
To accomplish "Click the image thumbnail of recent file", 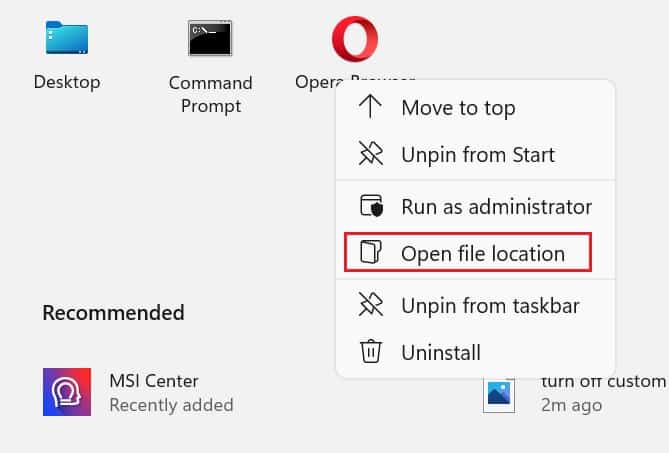I will [499, 394].
